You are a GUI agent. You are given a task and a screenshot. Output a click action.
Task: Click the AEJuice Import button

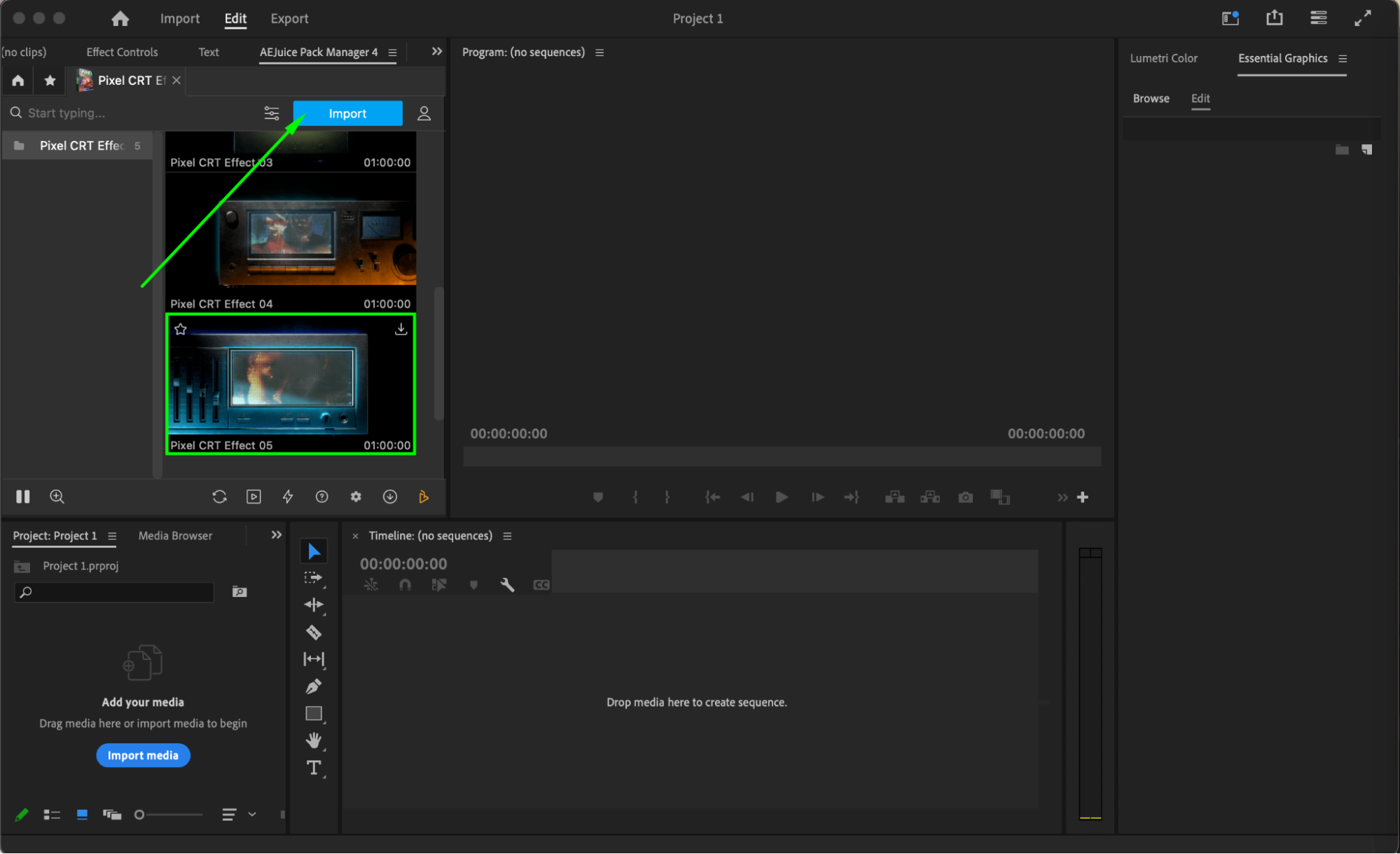(x=347, y=113)
